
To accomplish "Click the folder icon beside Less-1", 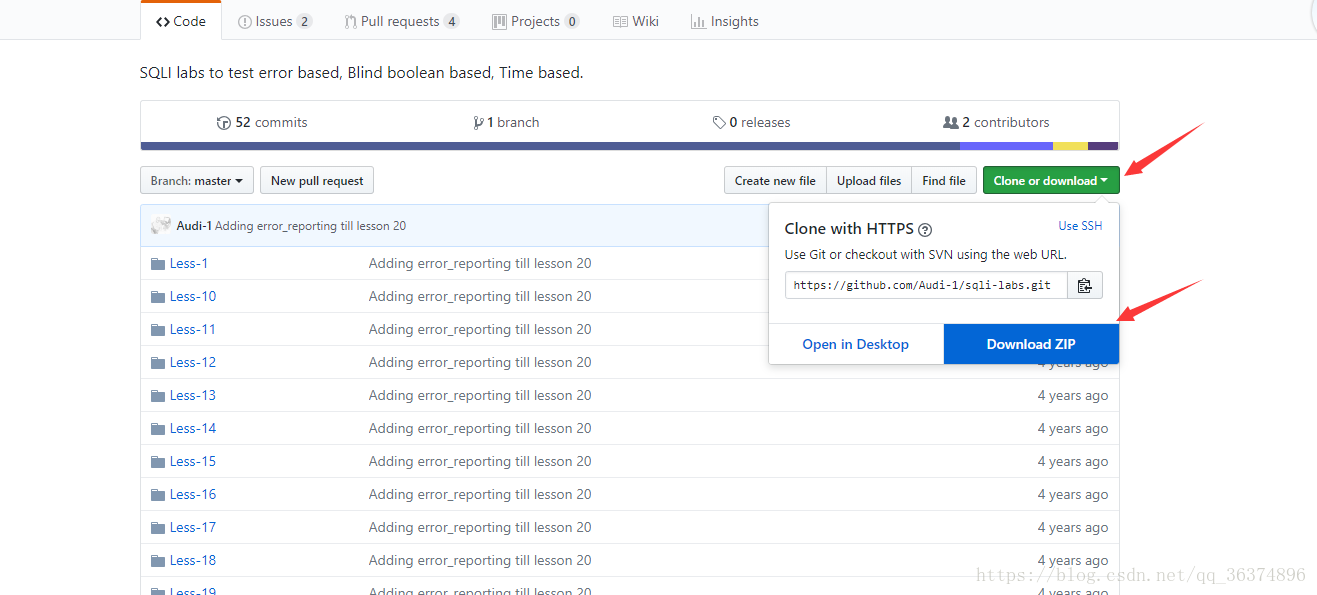I will pos(158,264).
